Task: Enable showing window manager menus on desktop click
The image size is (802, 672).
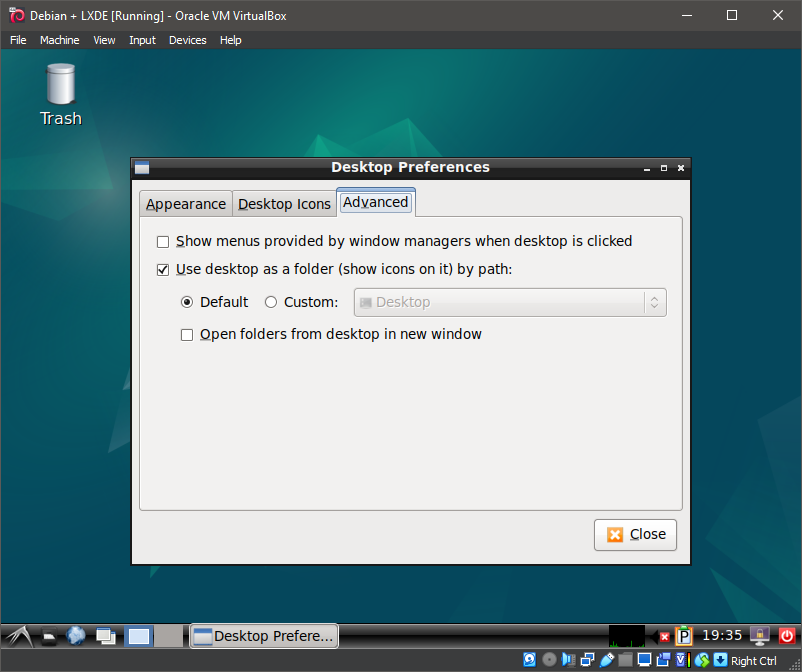Action: tap(163, 241)
